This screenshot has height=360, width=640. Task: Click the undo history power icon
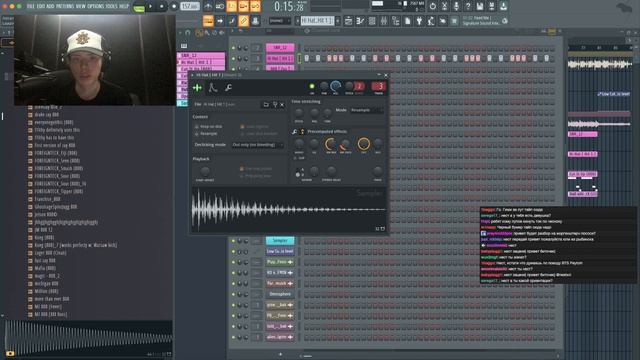click(433, 6)
